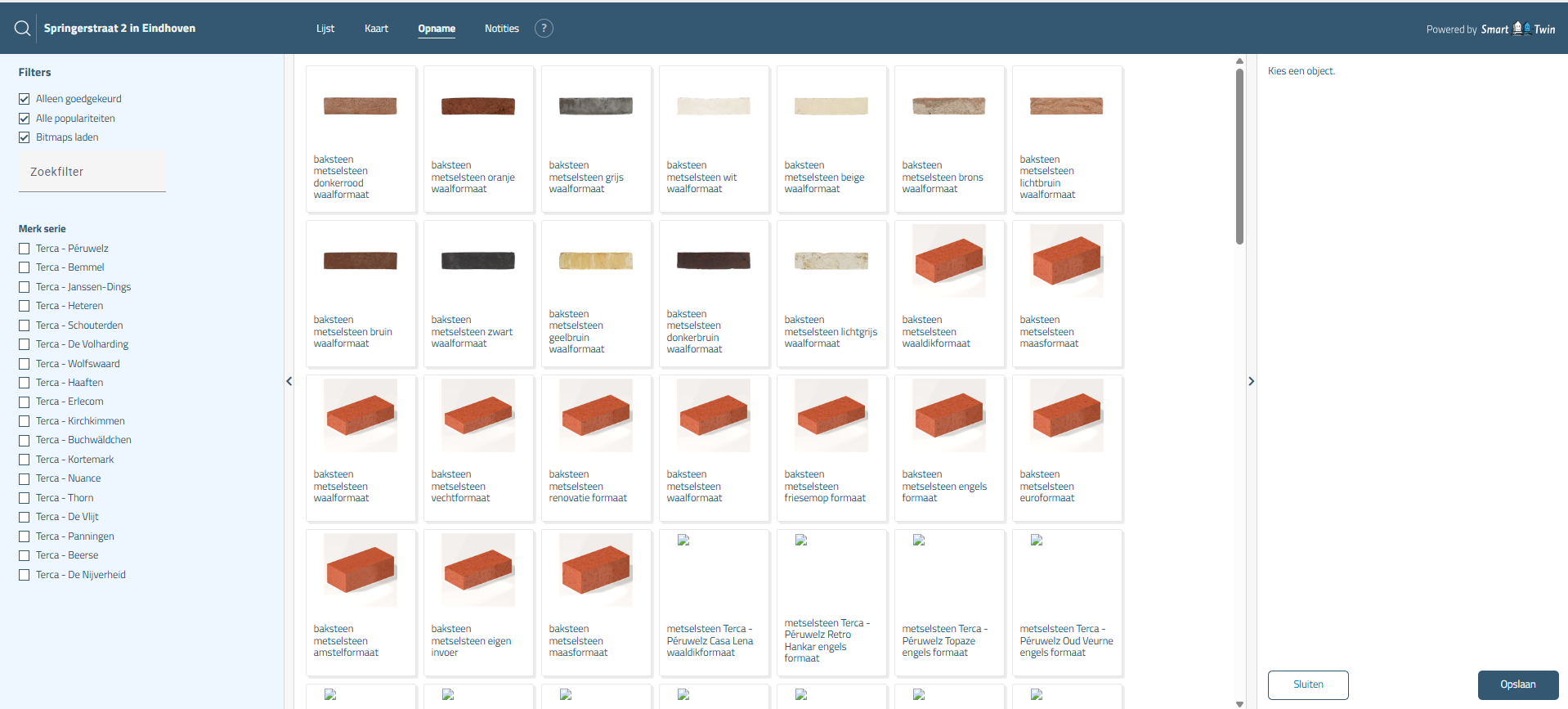Click the scrollbar down arrow
Viewport: 1568px width, 709px height.
point(1239,703)
